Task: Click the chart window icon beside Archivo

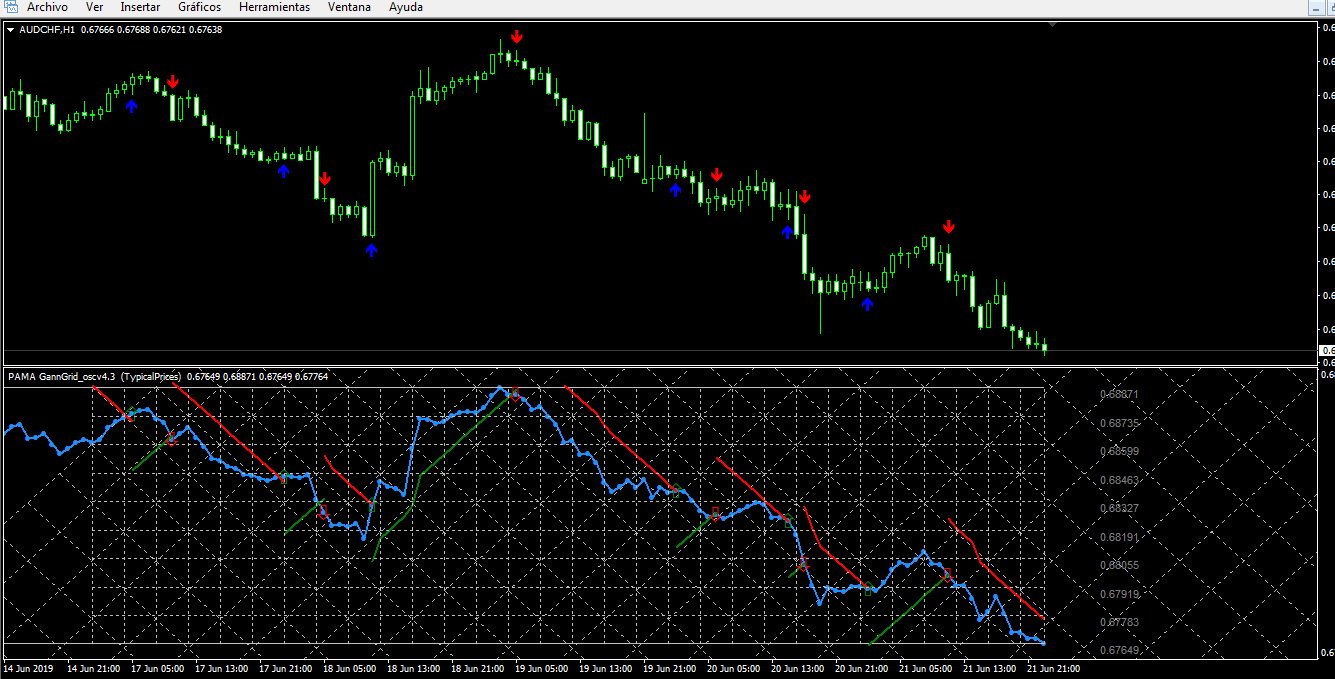Action: pyautogui.click(x=9, y=6)
